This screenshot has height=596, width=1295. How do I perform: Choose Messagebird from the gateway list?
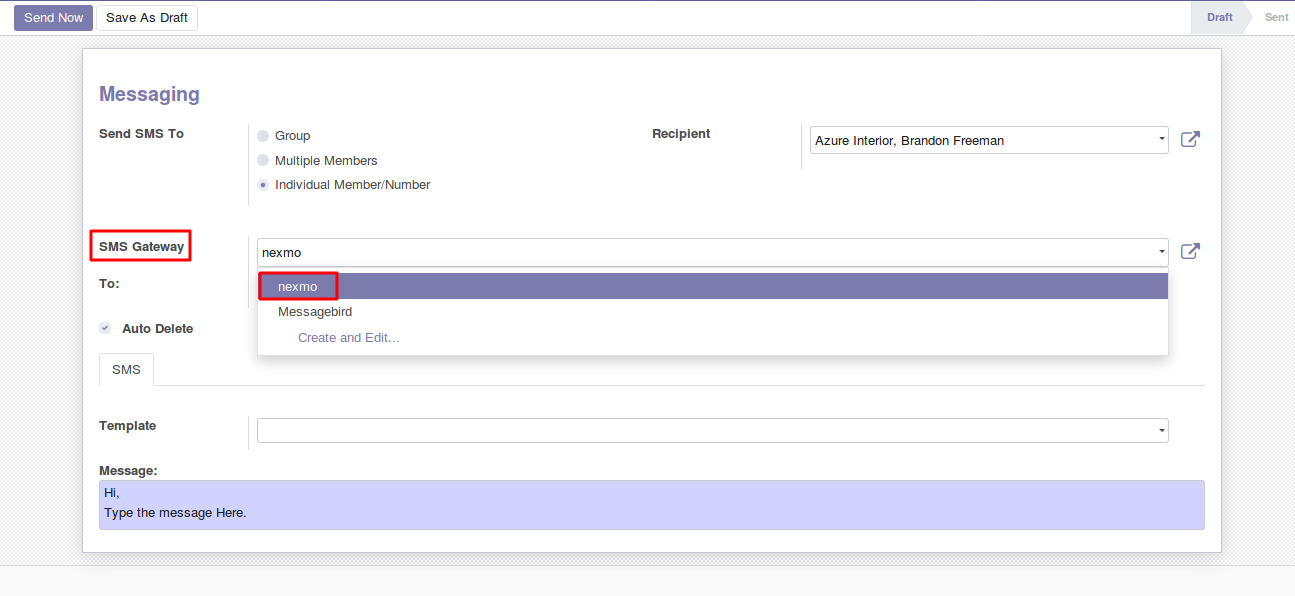315,312
